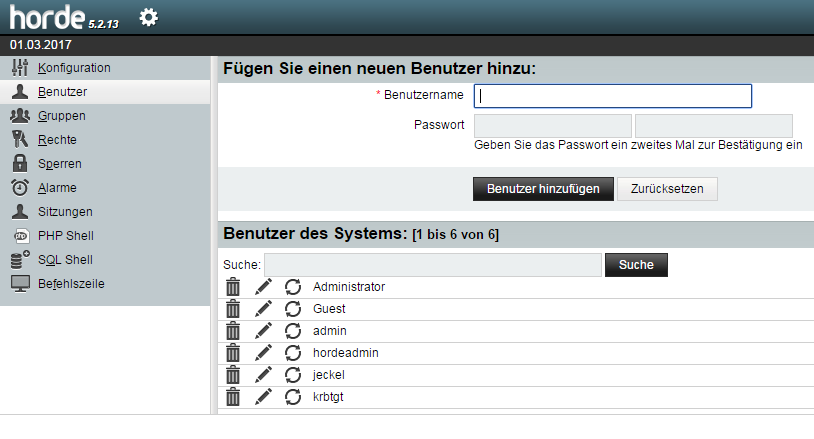Click the Administrator user name

(349, 287)
